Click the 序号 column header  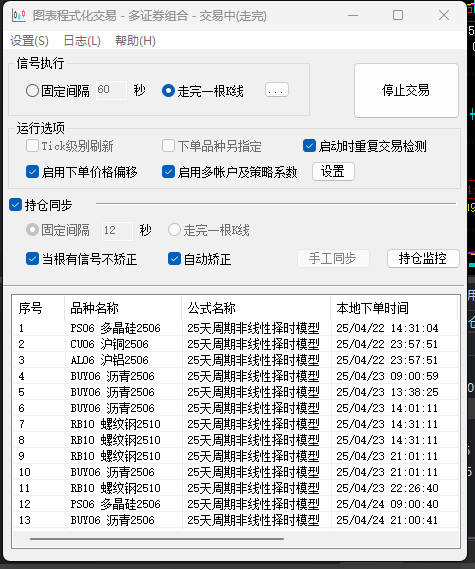coord(39,308)
